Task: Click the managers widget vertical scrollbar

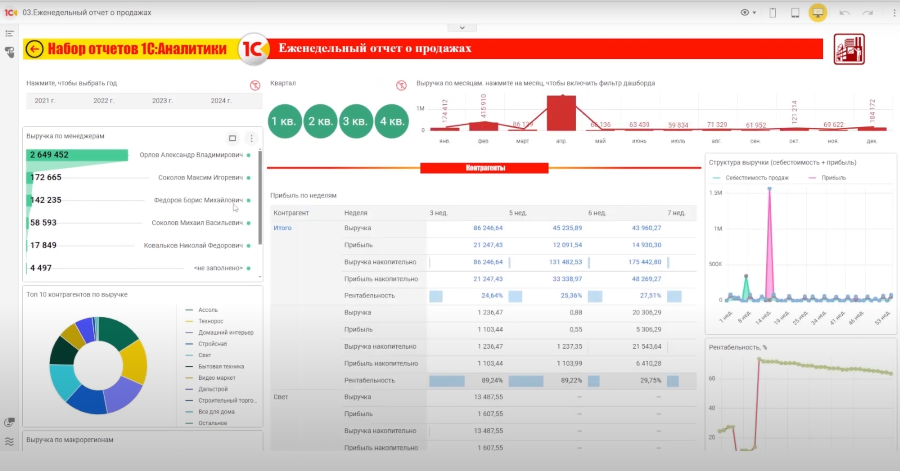Action: (x=261, y=197)
